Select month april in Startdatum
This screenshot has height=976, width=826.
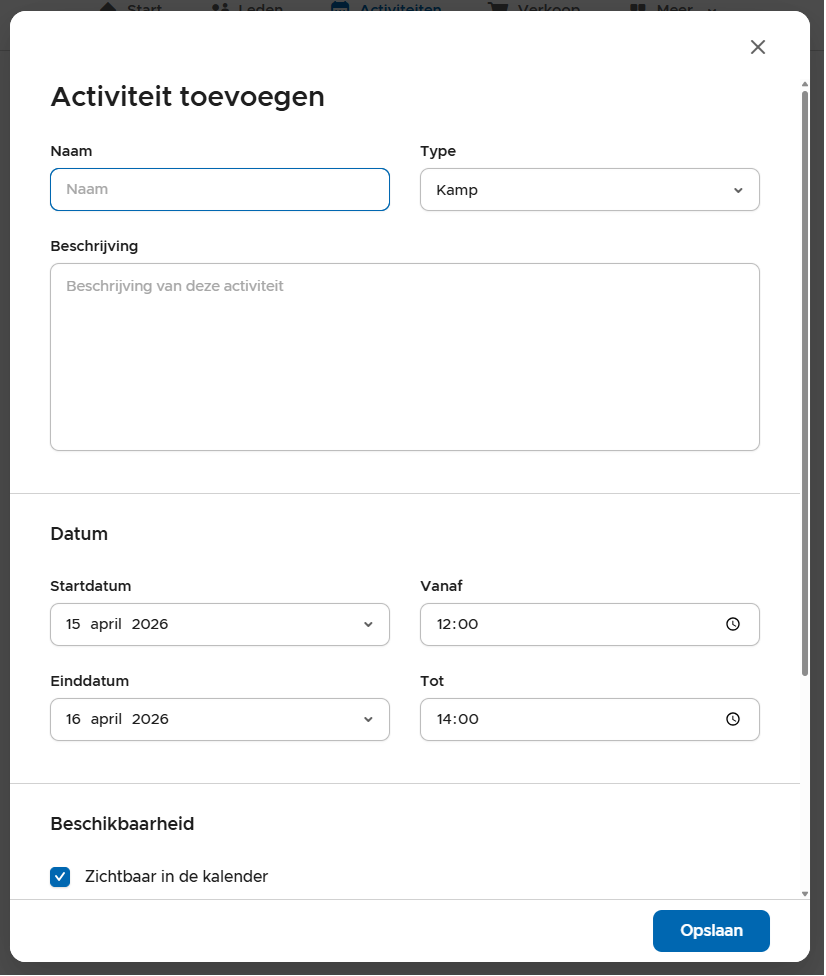tap(106, 624)
